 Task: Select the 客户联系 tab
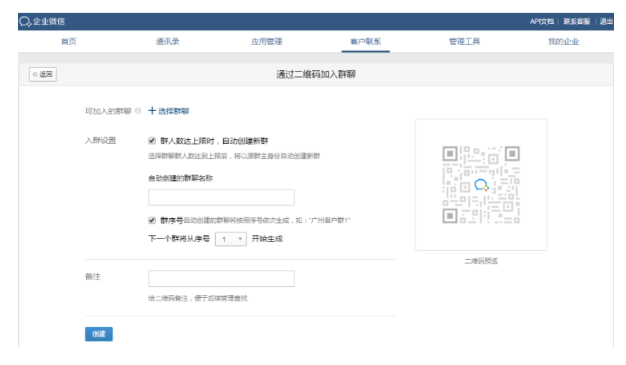366,42
